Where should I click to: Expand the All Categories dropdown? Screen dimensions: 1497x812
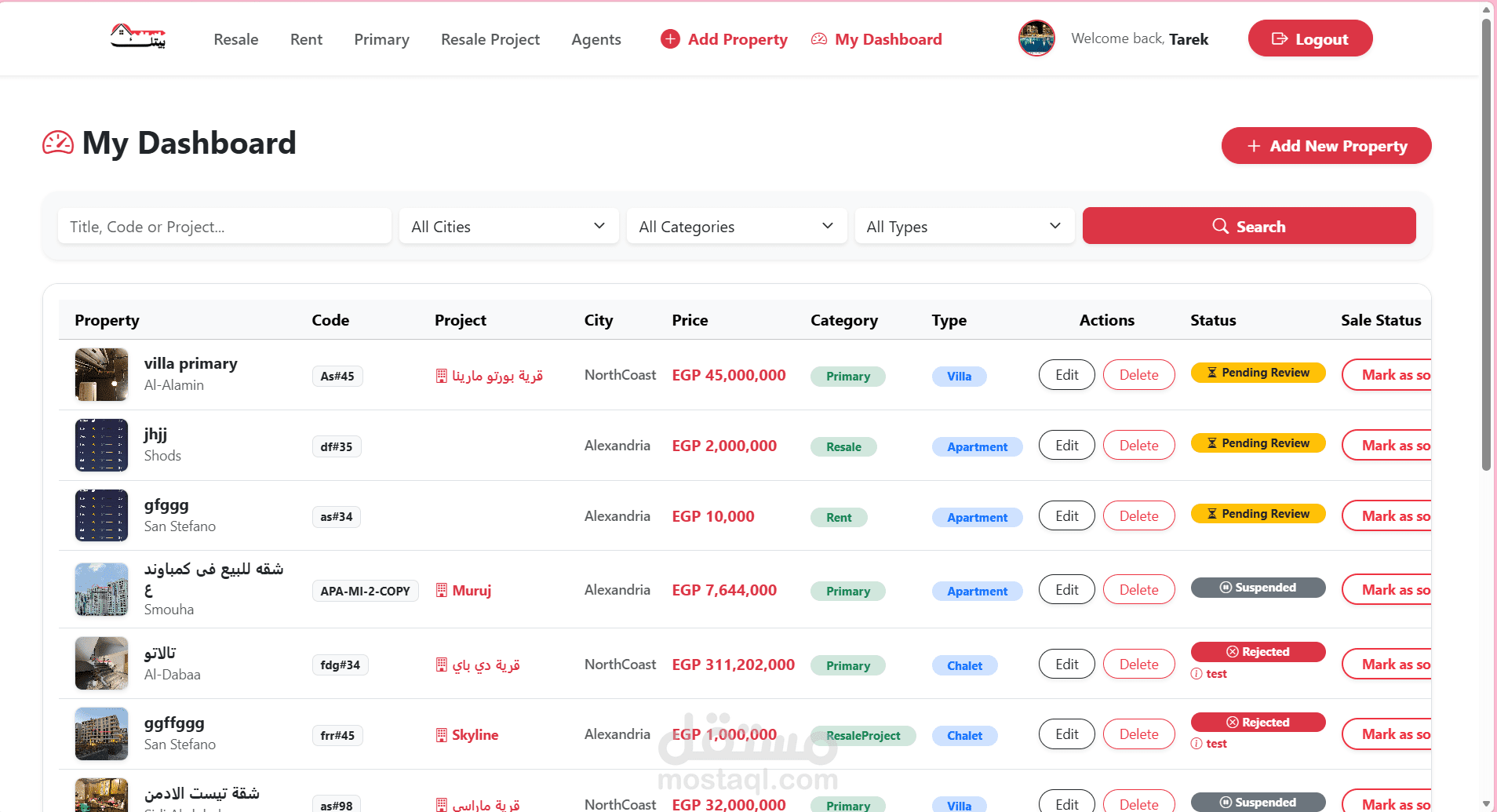(x=736, y=227)
